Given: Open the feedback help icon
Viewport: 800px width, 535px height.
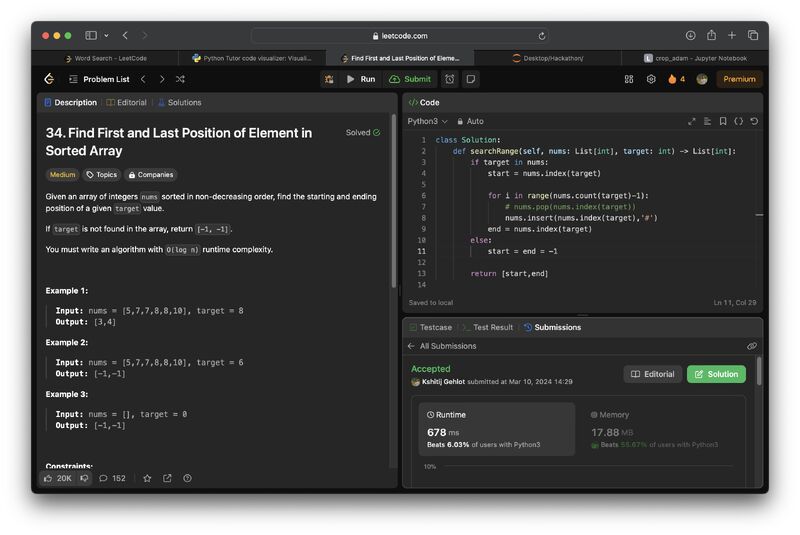Looking at the screenshot, I should click(x=187, y=478).
